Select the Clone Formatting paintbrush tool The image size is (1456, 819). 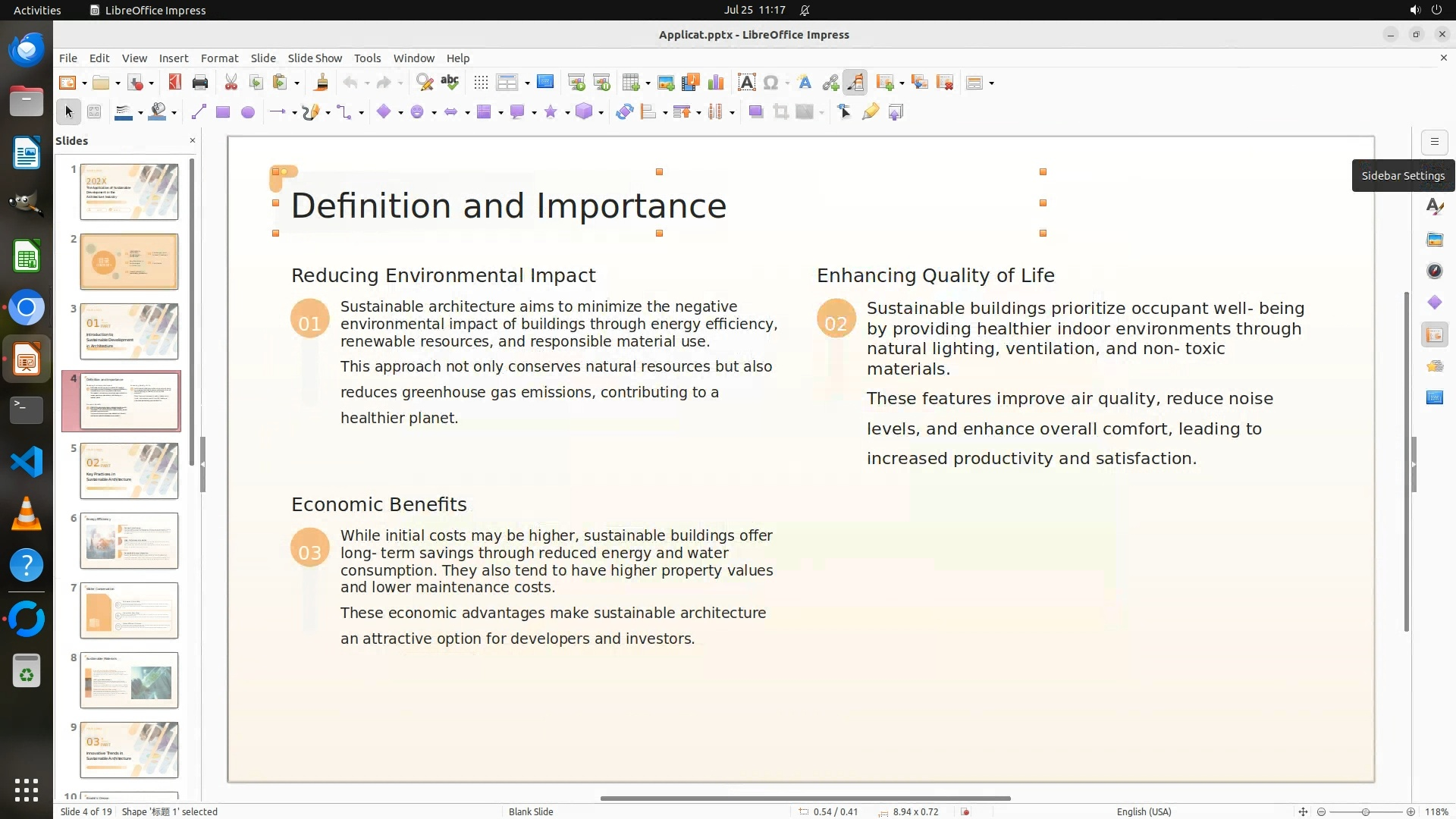click(321, 83)
